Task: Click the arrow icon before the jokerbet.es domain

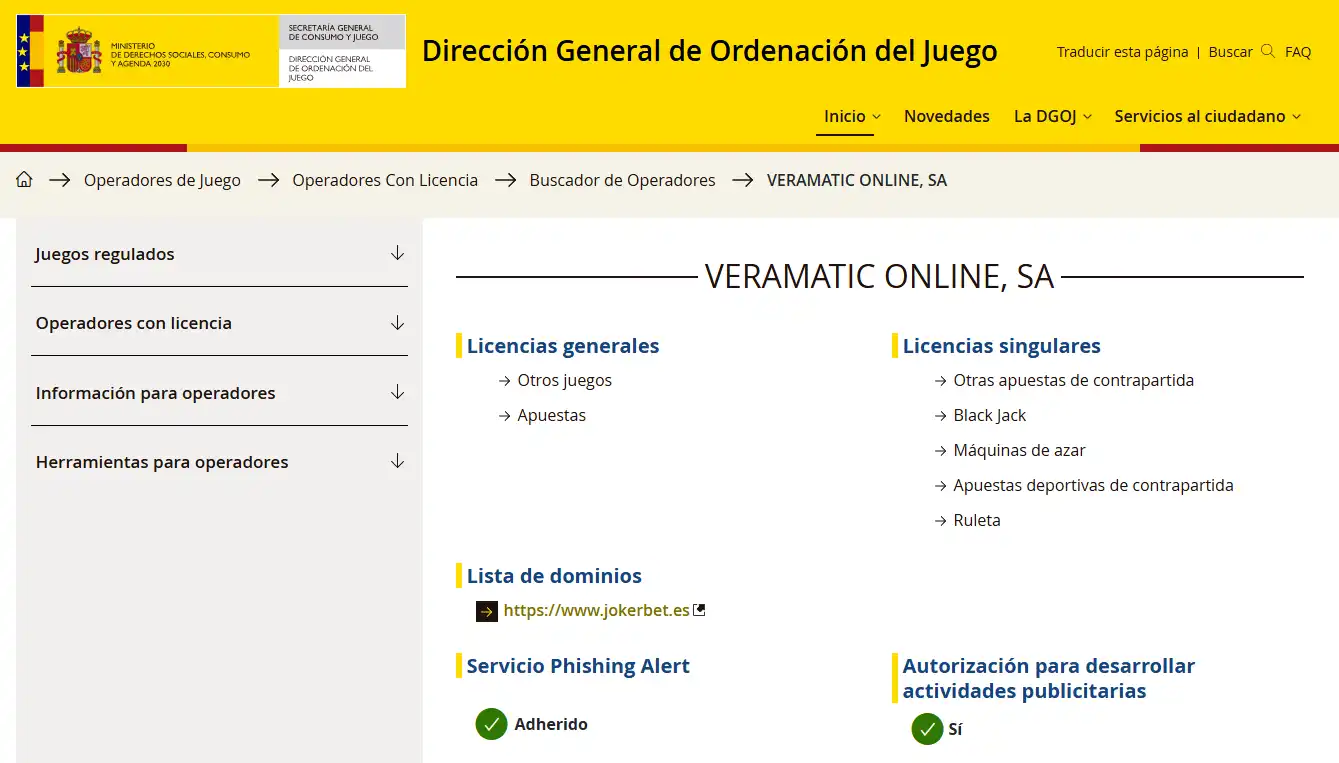Action: click(x=487, y=611)
